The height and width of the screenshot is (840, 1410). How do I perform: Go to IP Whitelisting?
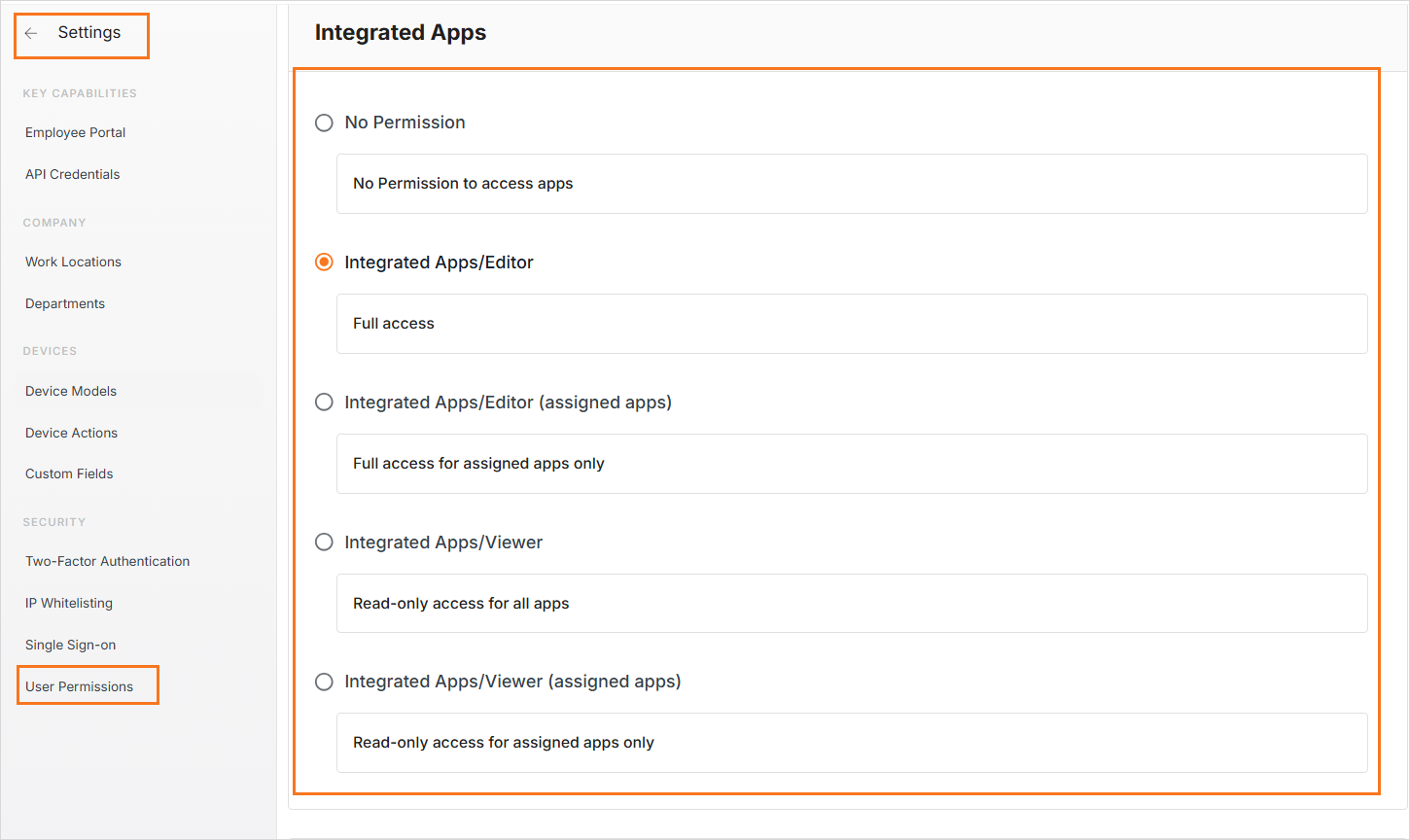coord(69,603)
